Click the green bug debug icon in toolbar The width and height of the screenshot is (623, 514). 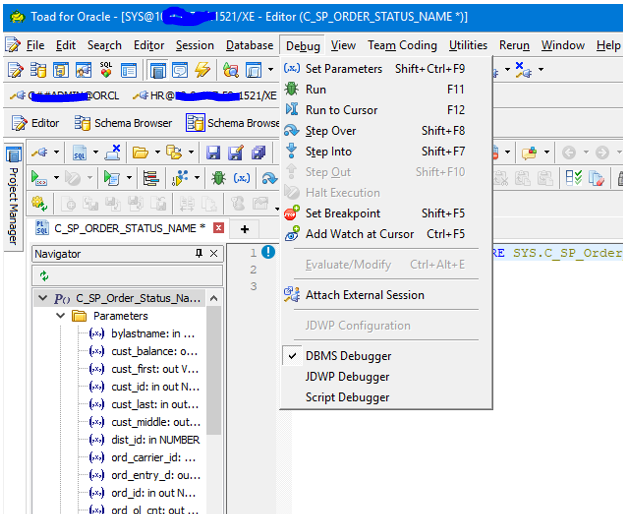[x=219, y=178]
